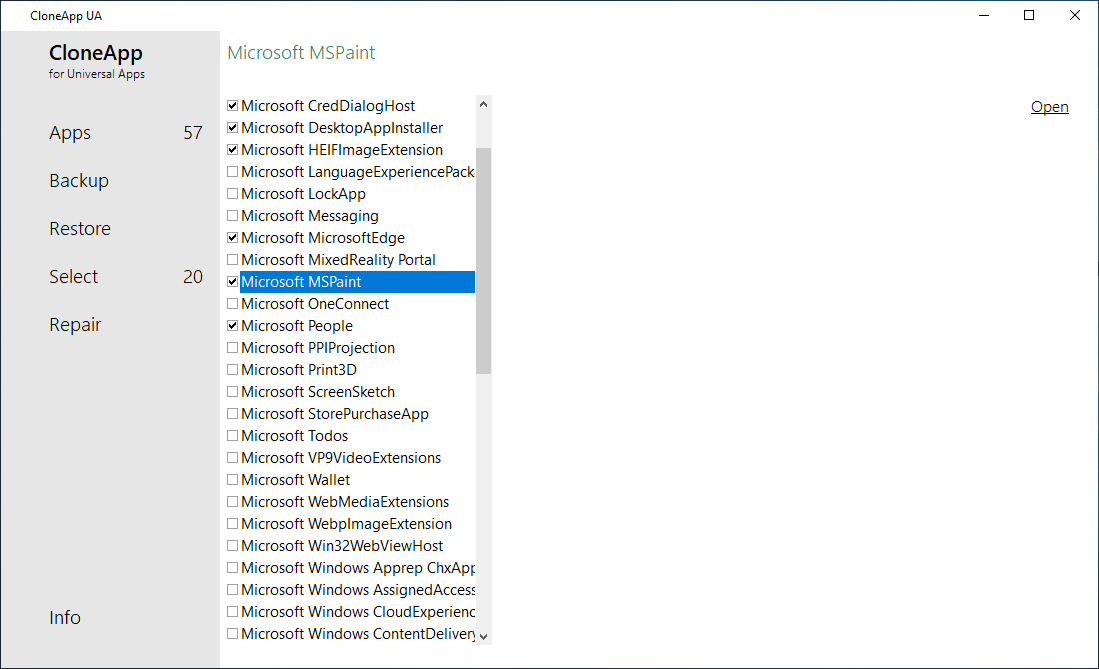Check the Microsoft LockApp checkbox
Image resolution: width=1099 pixels, height=669 pixels.
tap(233, 194)
